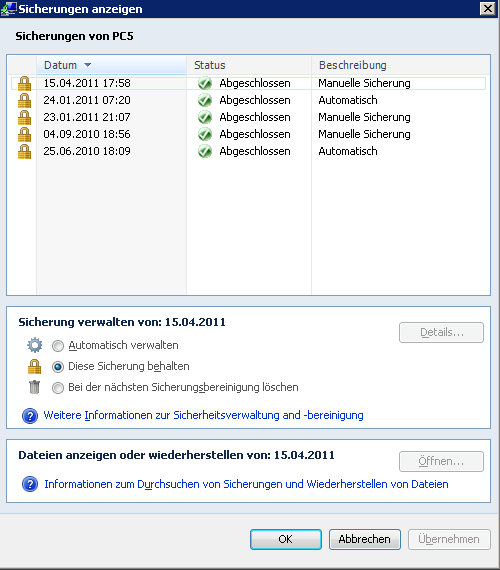Open Weitere Informationen zur Sicherheitsverwaltung link
Screen dimensions: 500x570
coord(203,415)
